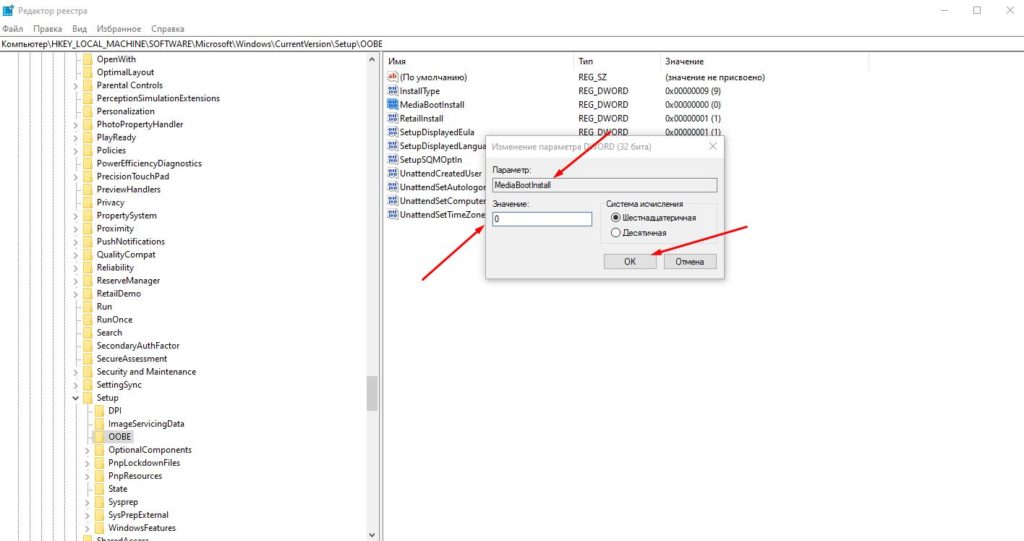Select the Шестнадцатеричная radio button
Viewport: 1024px width, 541px height.
(615, 218)
